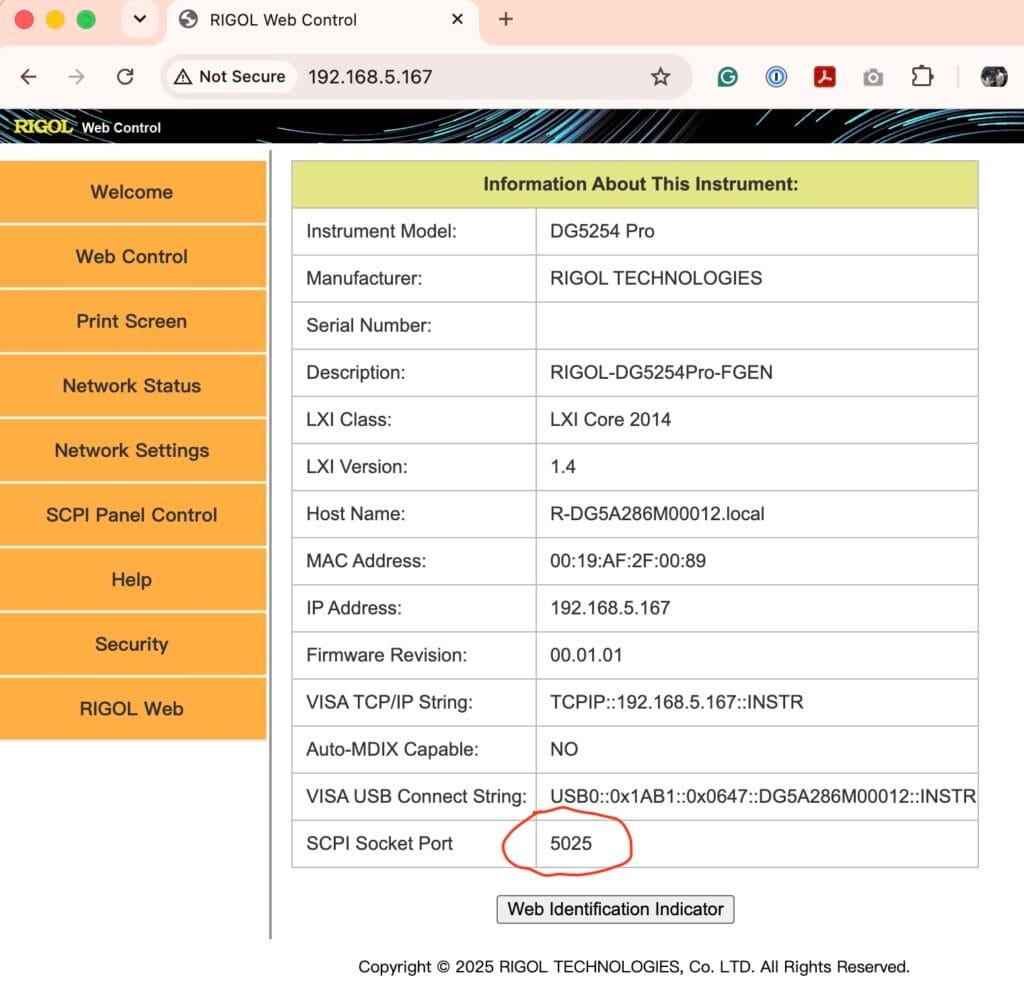Viewport: 1024px width, 1004px height.
Task: Click the Instrument Model label
Action: coord(381,231)
